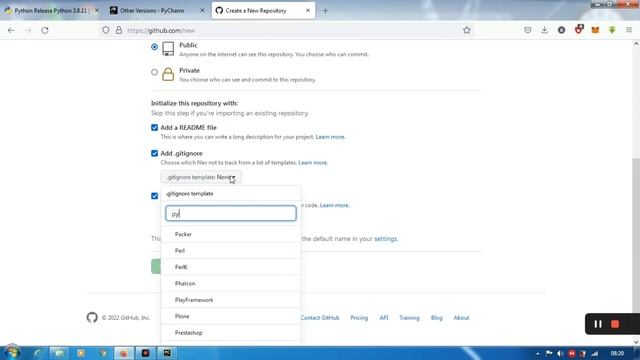Screen dimensions: 640x360
Task: Uncheck the Add .gitignore checkbox
Action: tap(154, 153)
